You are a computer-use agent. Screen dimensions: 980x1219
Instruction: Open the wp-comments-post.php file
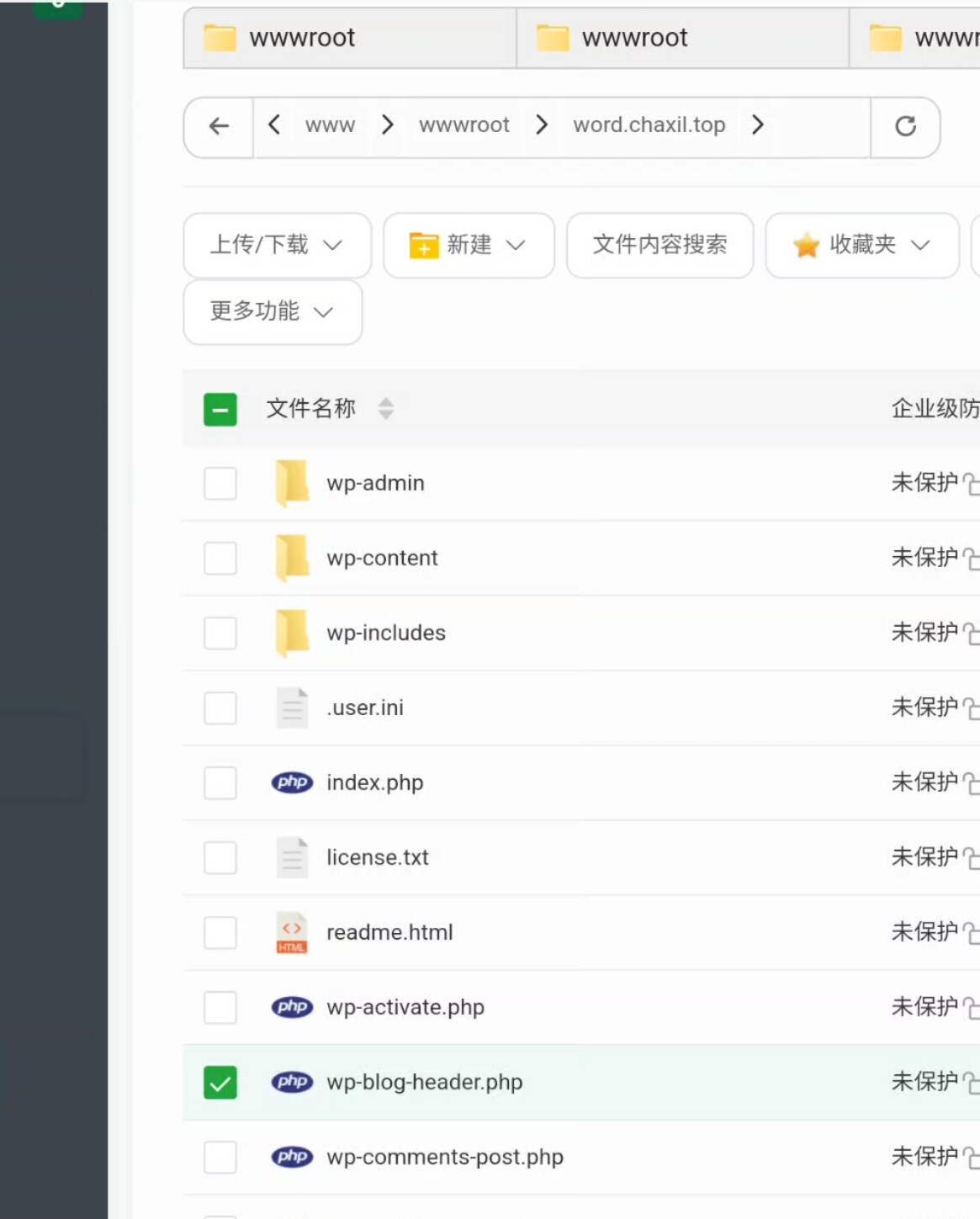(444, 1157)
